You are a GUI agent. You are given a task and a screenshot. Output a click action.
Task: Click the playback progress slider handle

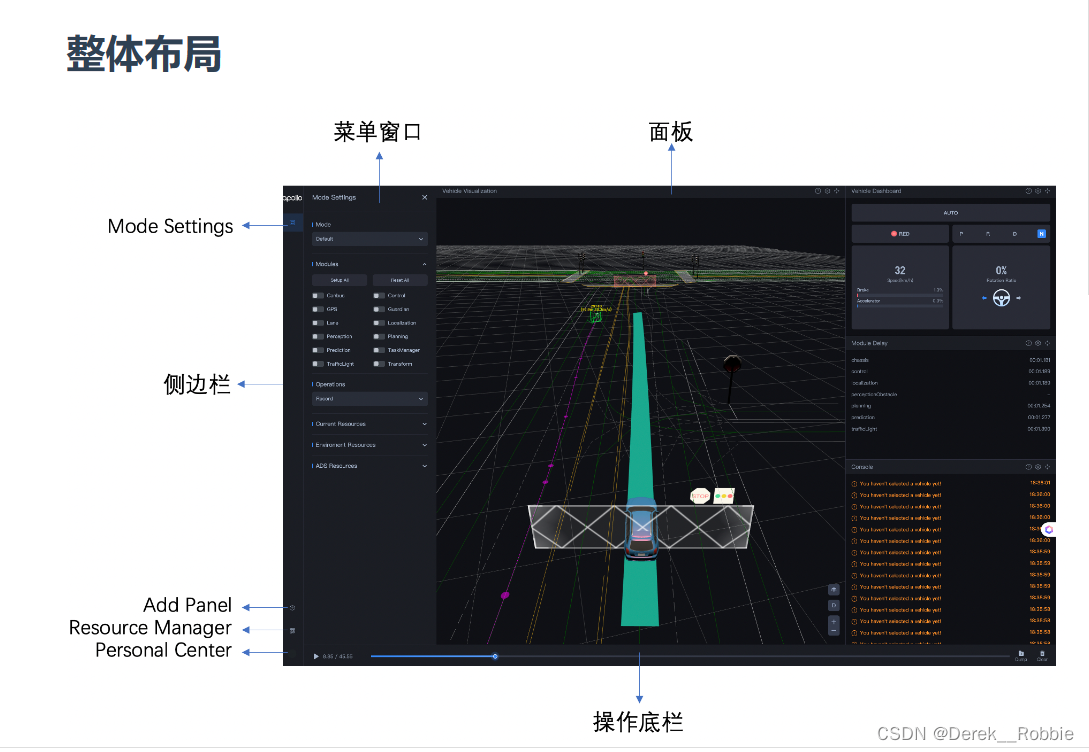tap(495, 656)
